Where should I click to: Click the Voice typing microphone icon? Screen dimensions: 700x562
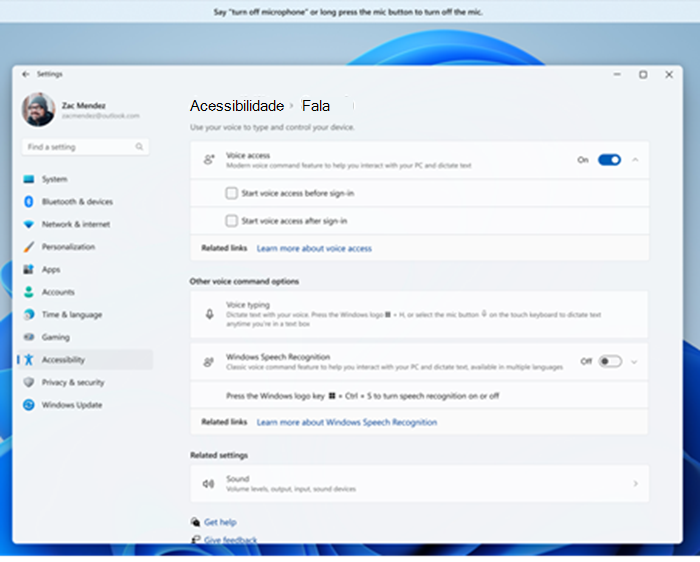click(x=209, y=314)
